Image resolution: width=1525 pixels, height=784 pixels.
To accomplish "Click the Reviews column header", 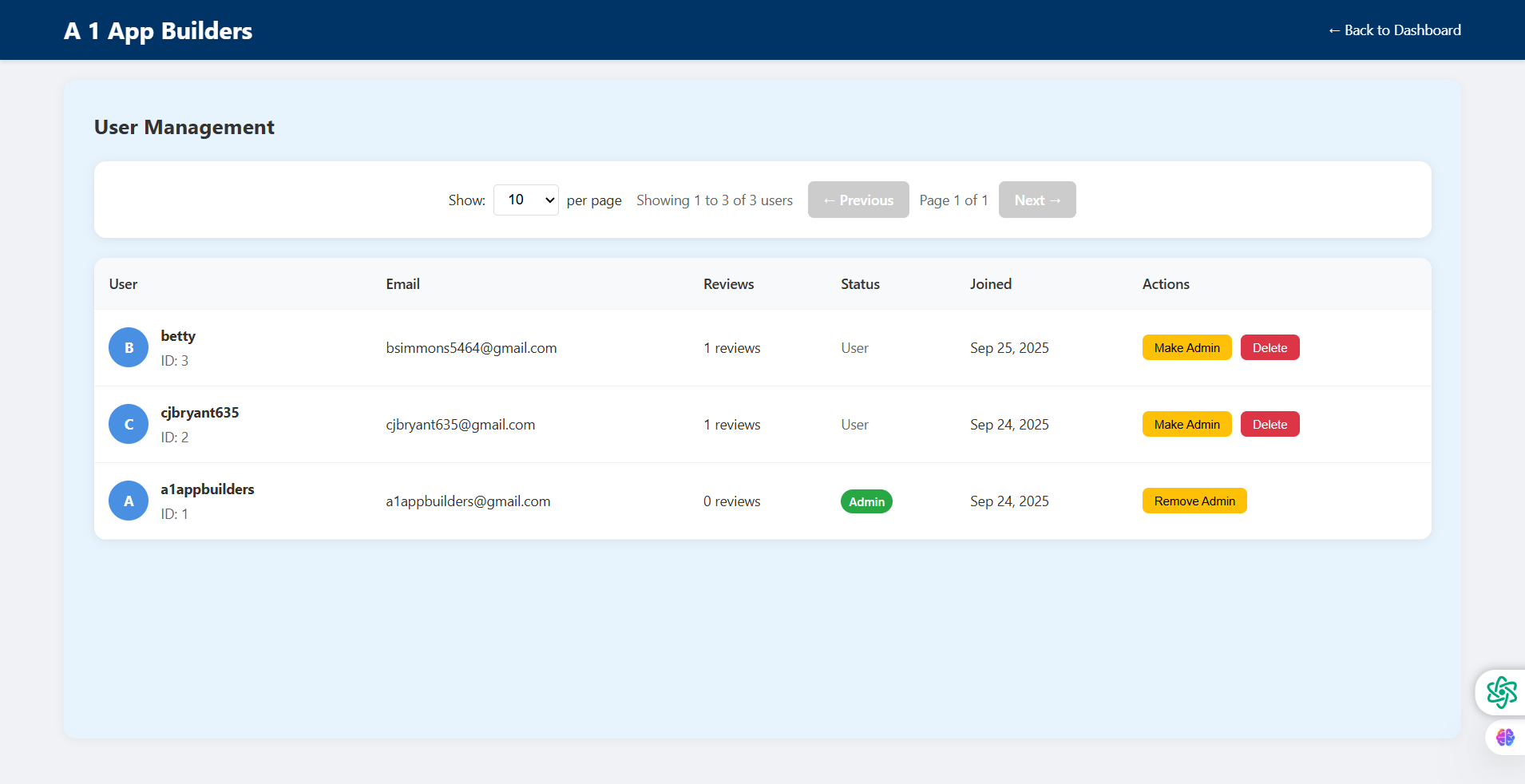I will pos(728,284).
